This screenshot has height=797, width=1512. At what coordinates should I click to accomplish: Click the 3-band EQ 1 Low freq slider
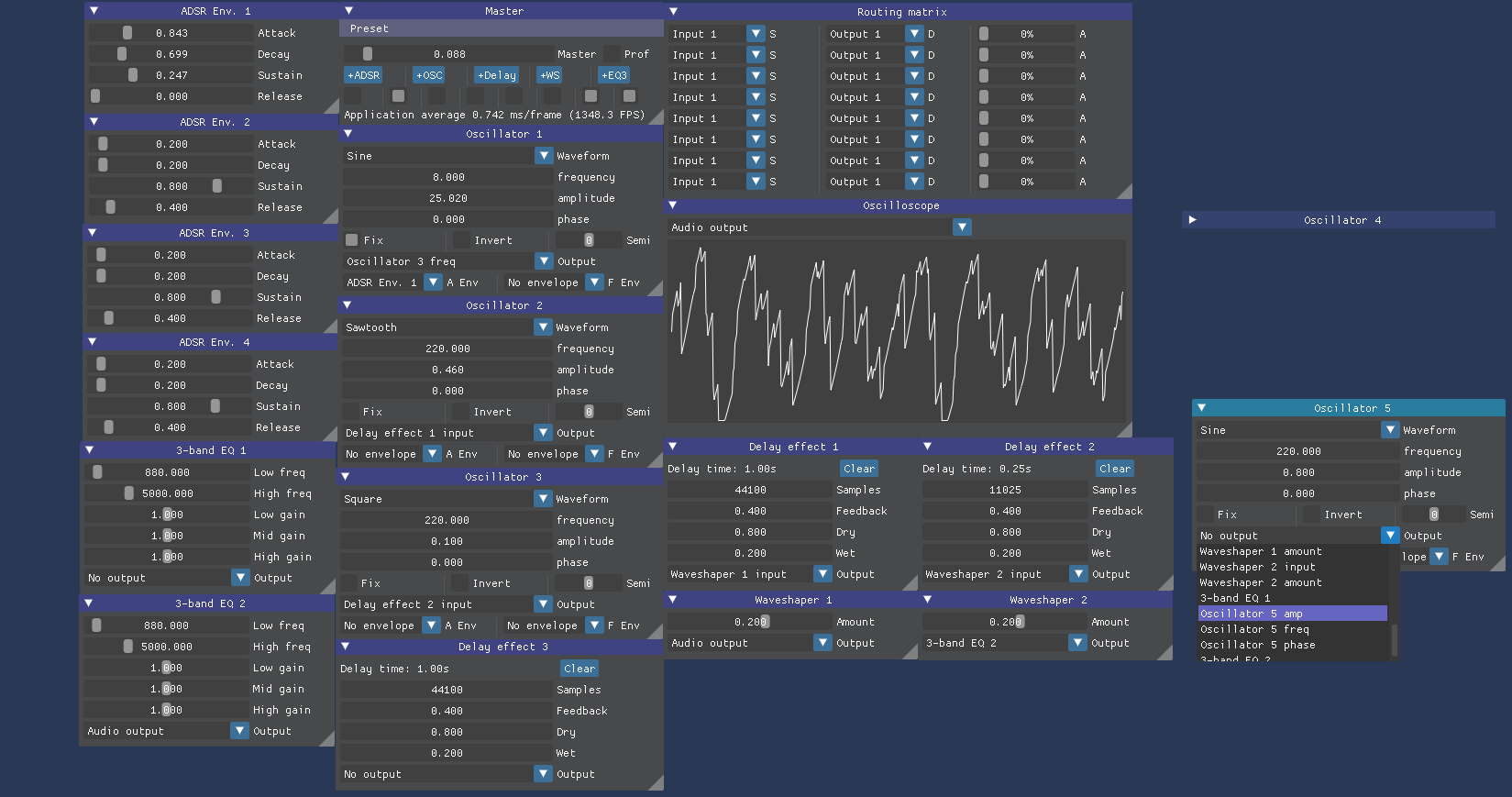point(167,472)
